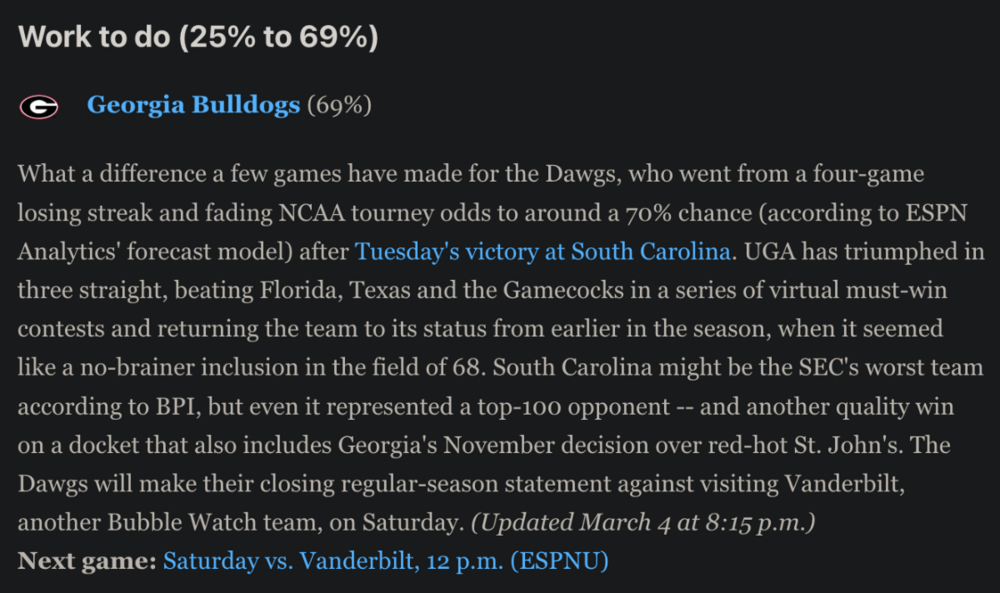The height and width of the screenshot is (593, 1000).
Task: Open the Georgia Bulldogs team link
Action: 193,105
